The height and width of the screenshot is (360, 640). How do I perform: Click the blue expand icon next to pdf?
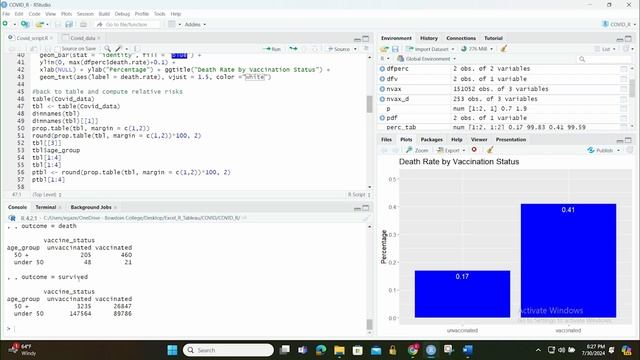click(382, 118)
